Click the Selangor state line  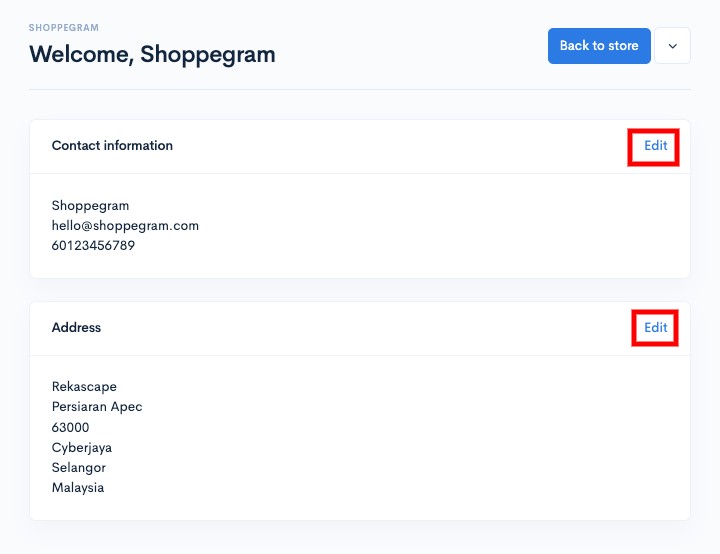pyautogui.click(x=79, y=468)
